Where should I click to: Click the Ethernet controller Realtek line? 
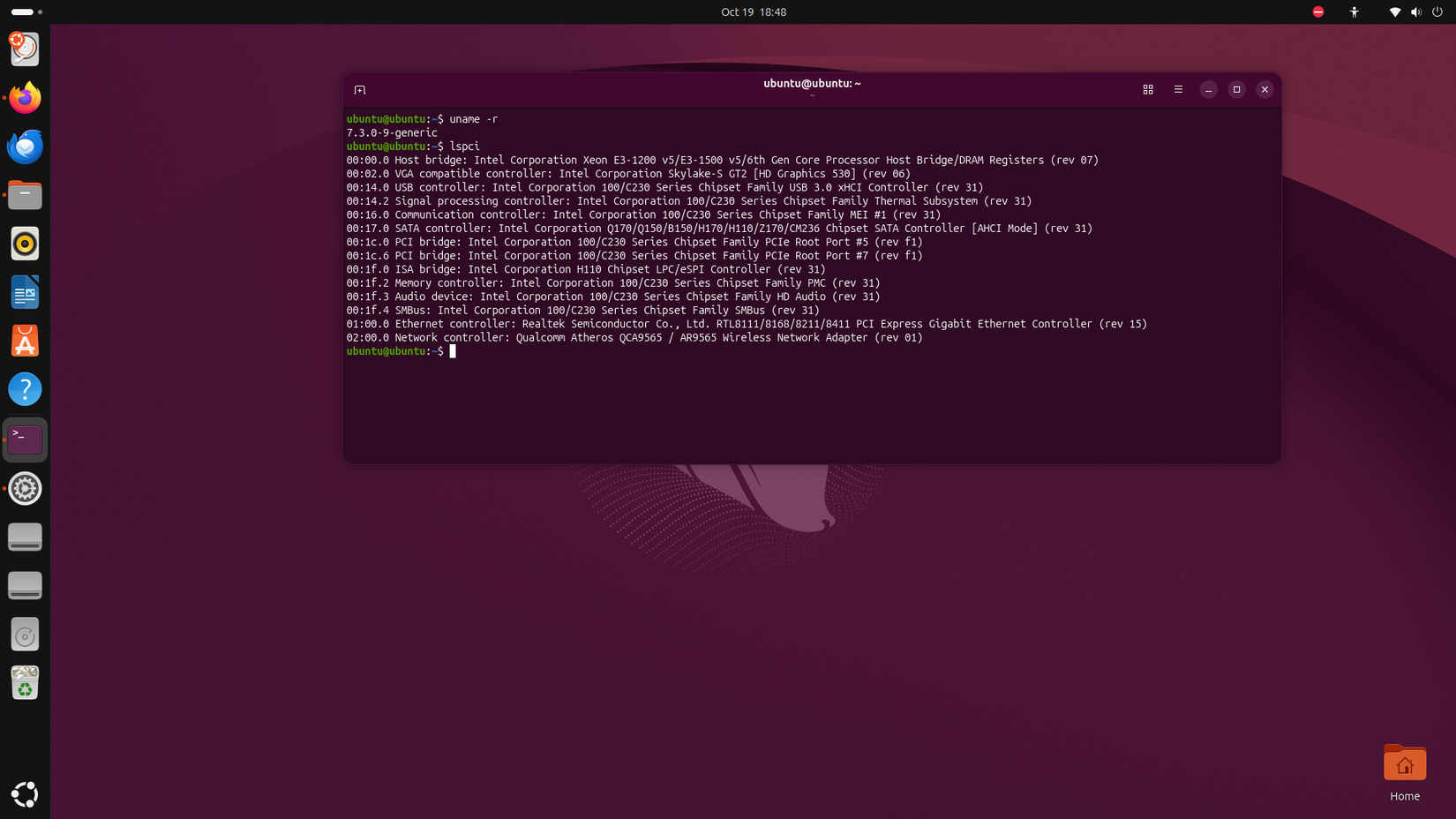click(747, 324)
